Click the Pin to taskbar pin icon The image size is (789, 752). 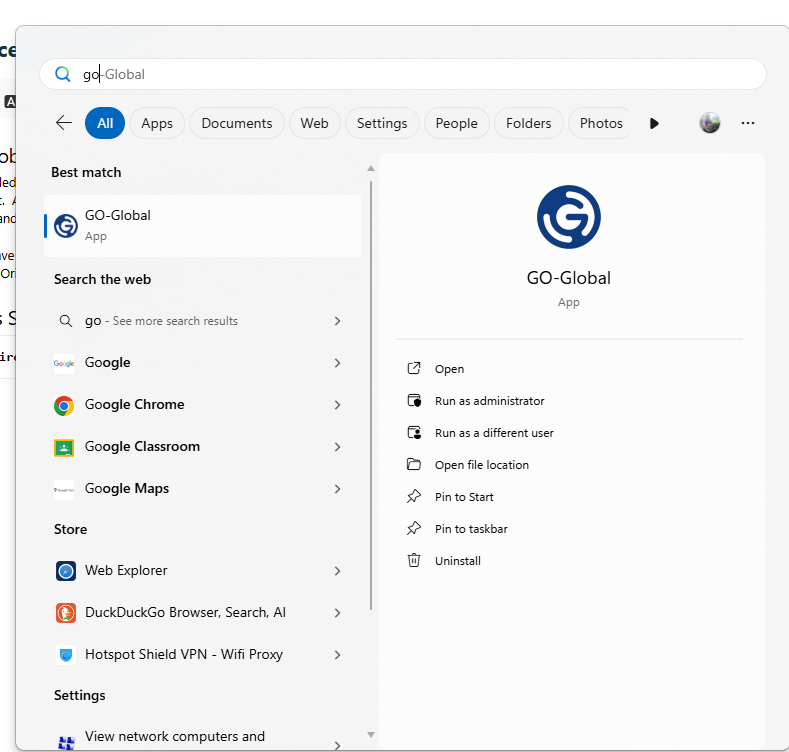coord(414,528)
